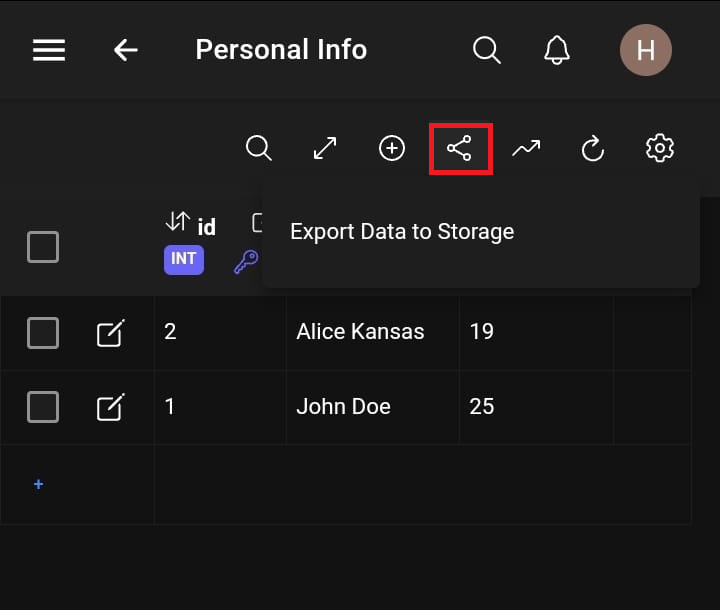Screen dimensions: 720x610
Task: Edit the Alice Kansas record
Action: coord(110,332)
